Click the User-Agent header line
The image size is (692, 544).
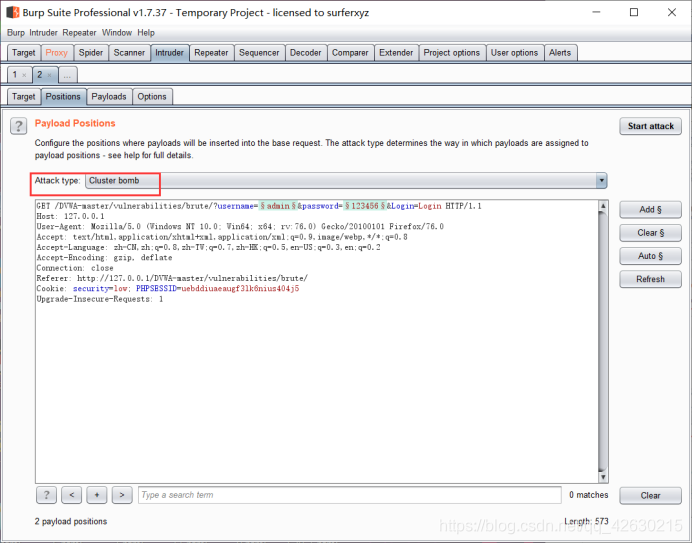pos(240,226)
